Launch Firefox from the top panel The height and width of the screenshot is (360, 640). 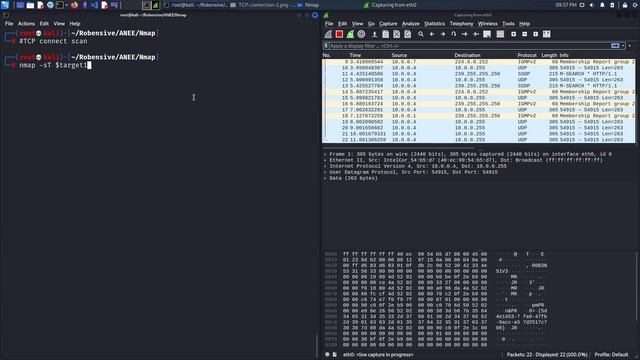point(74,5)
